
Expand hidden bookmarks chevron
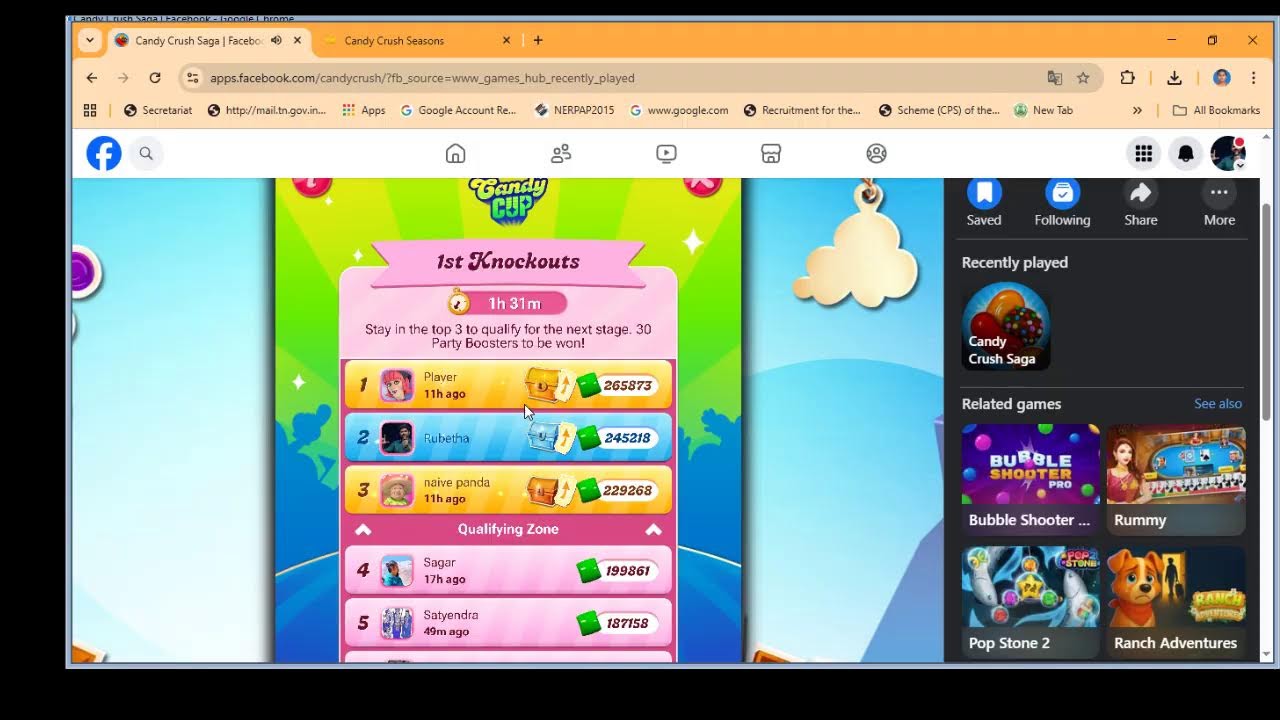point(1137,110)
